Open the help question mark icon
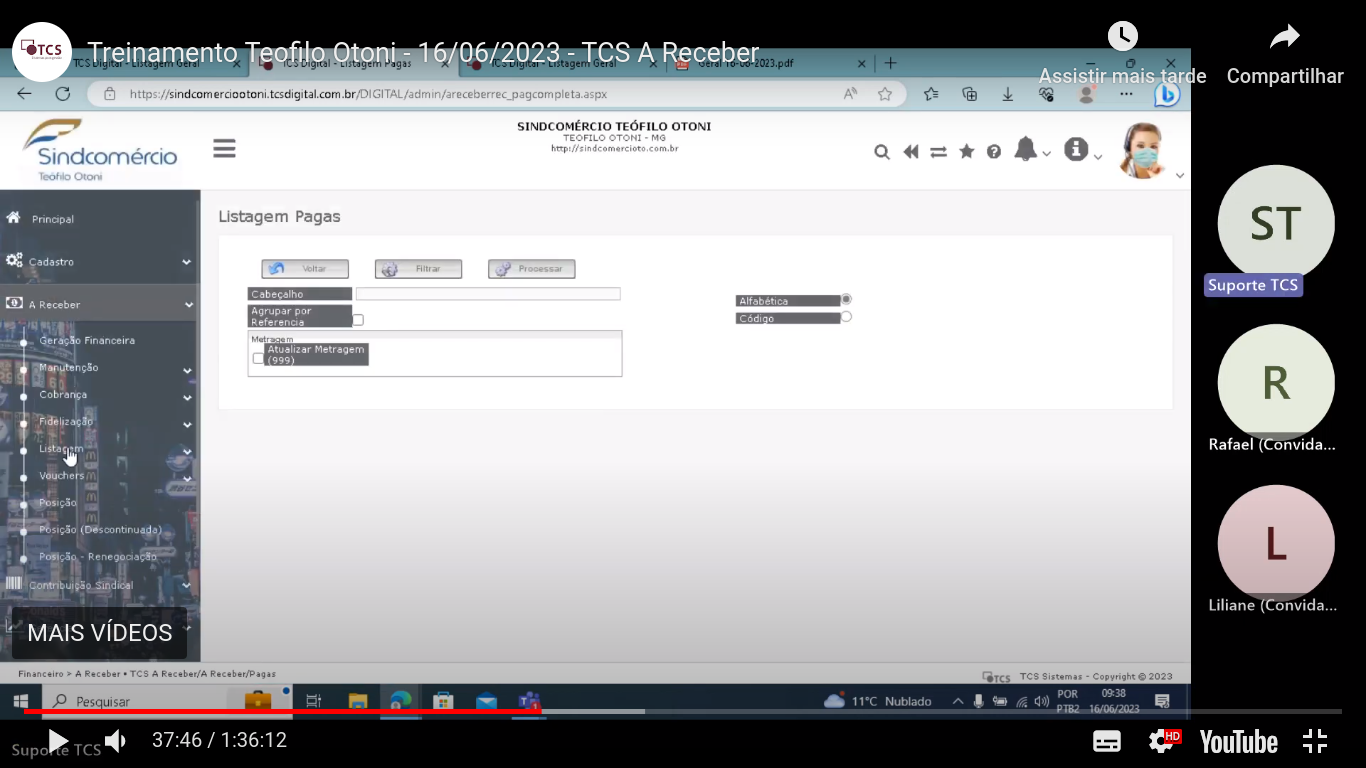The height and width of the screenshot is (768, 1366). [x=994, y=152]
